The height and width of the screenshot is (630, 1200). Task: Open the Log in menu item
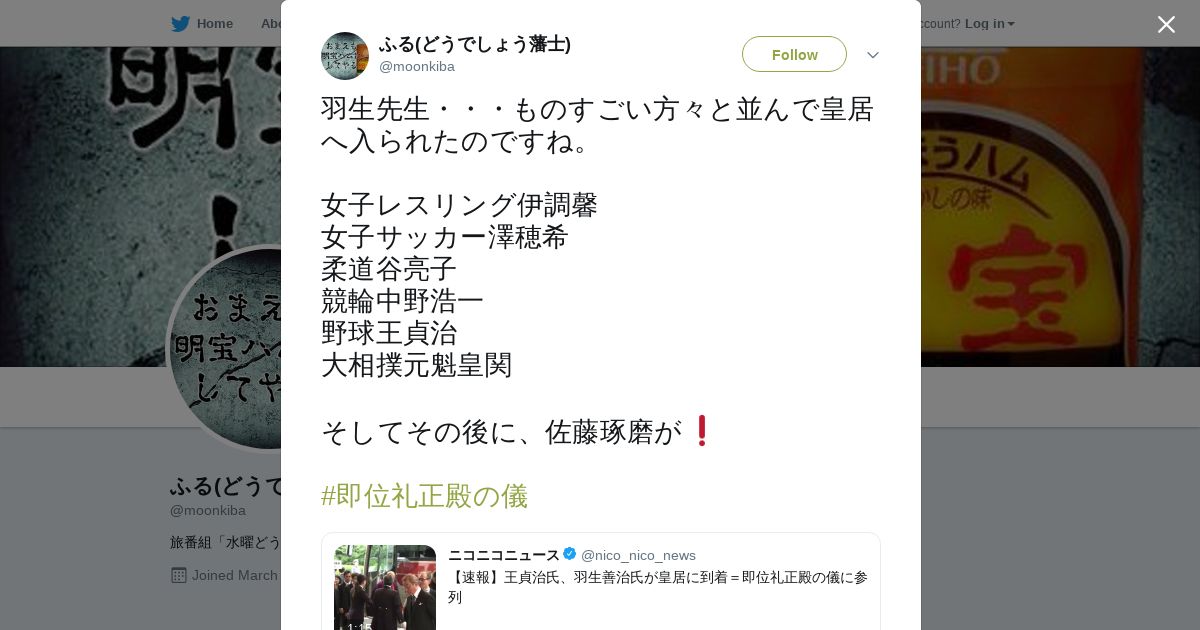click(985, 24)
